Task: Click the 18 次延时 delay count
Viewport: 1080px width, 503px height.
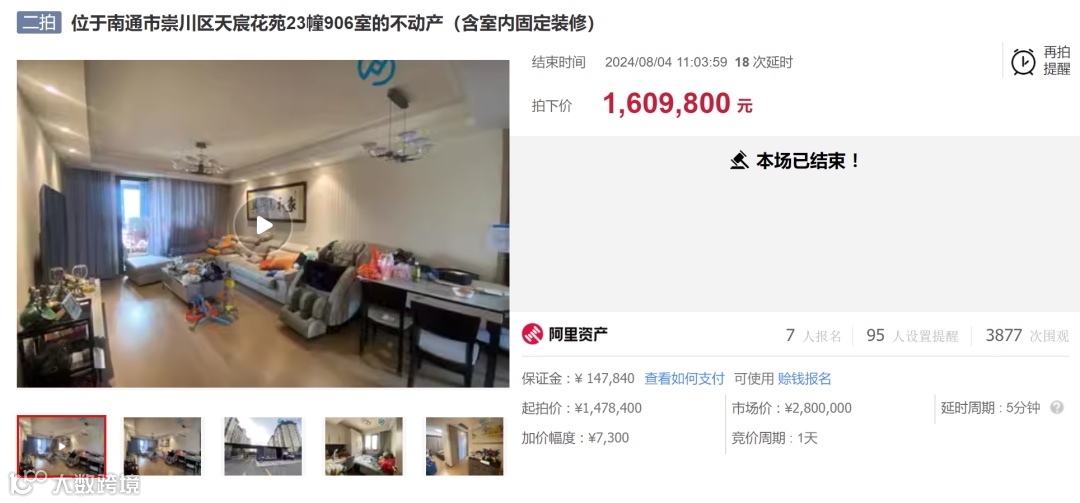Action: pyautogui.click(x=764, y=62)
